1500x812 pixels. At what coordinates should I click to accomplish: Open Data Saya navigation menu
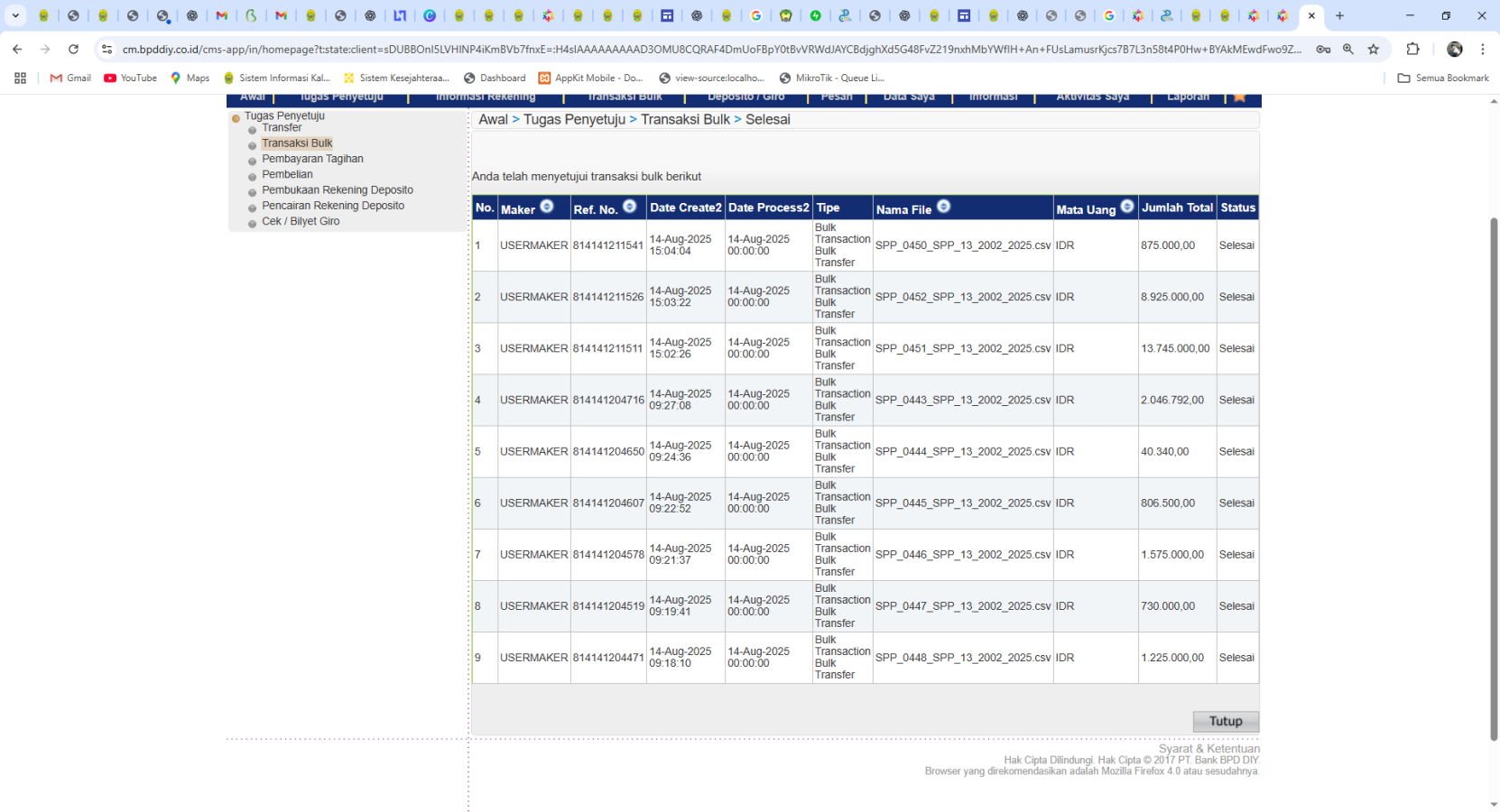[909, 97]
